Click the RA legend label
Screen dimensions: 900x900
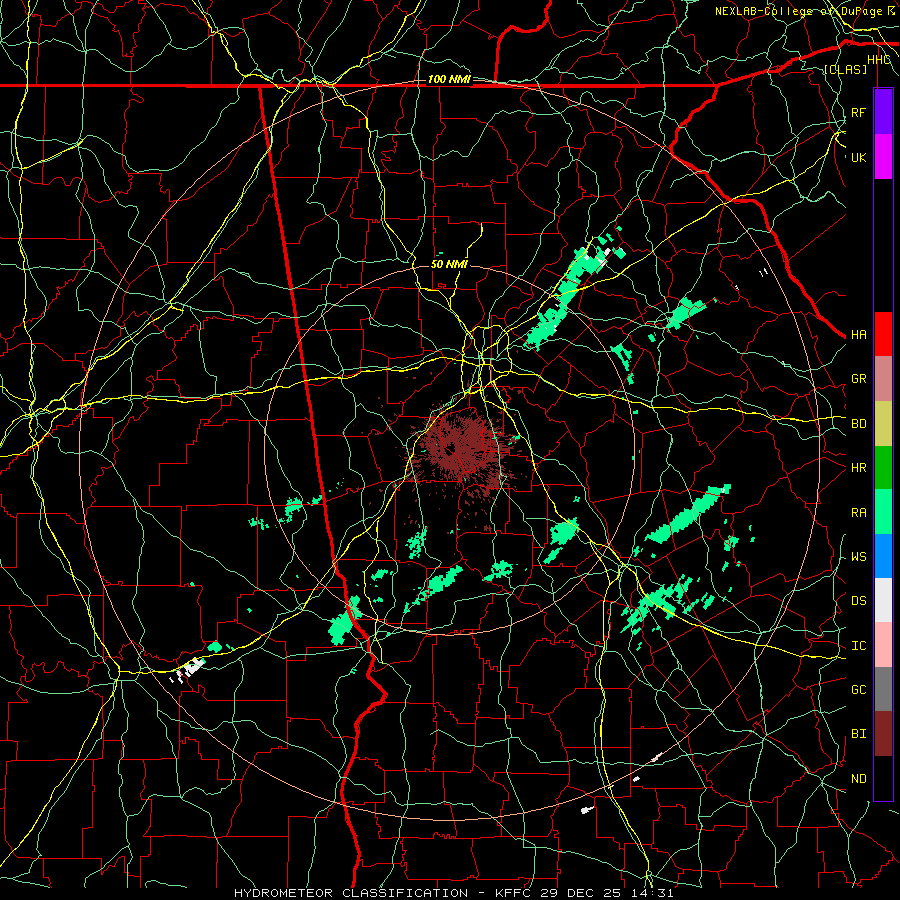(858, 512)
